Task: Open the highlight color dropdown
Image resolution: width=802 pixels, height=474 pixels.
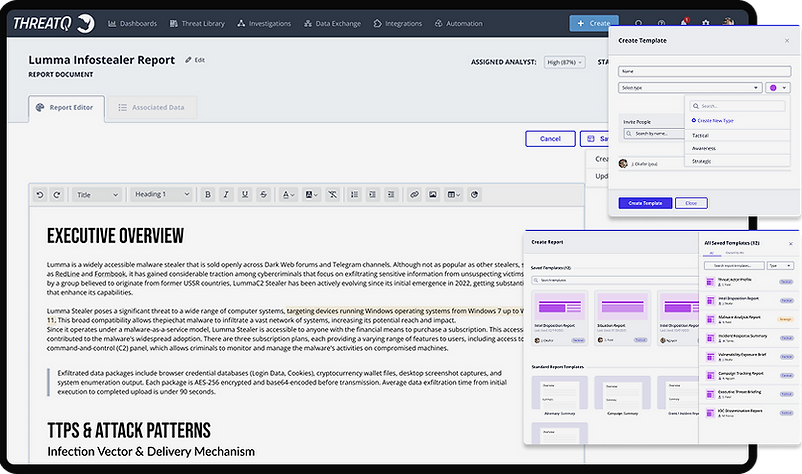Action: tap(311, 195)
